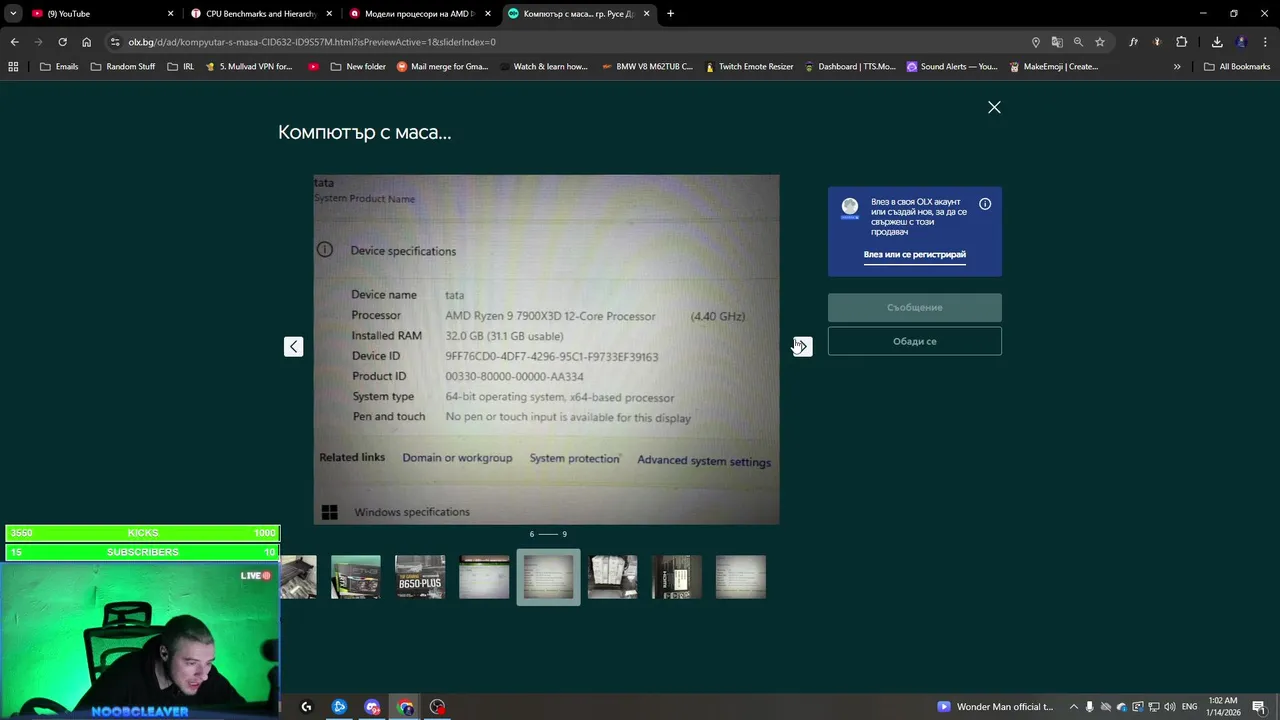Open the YouTube icon bookmark

(x=314, y=67)
